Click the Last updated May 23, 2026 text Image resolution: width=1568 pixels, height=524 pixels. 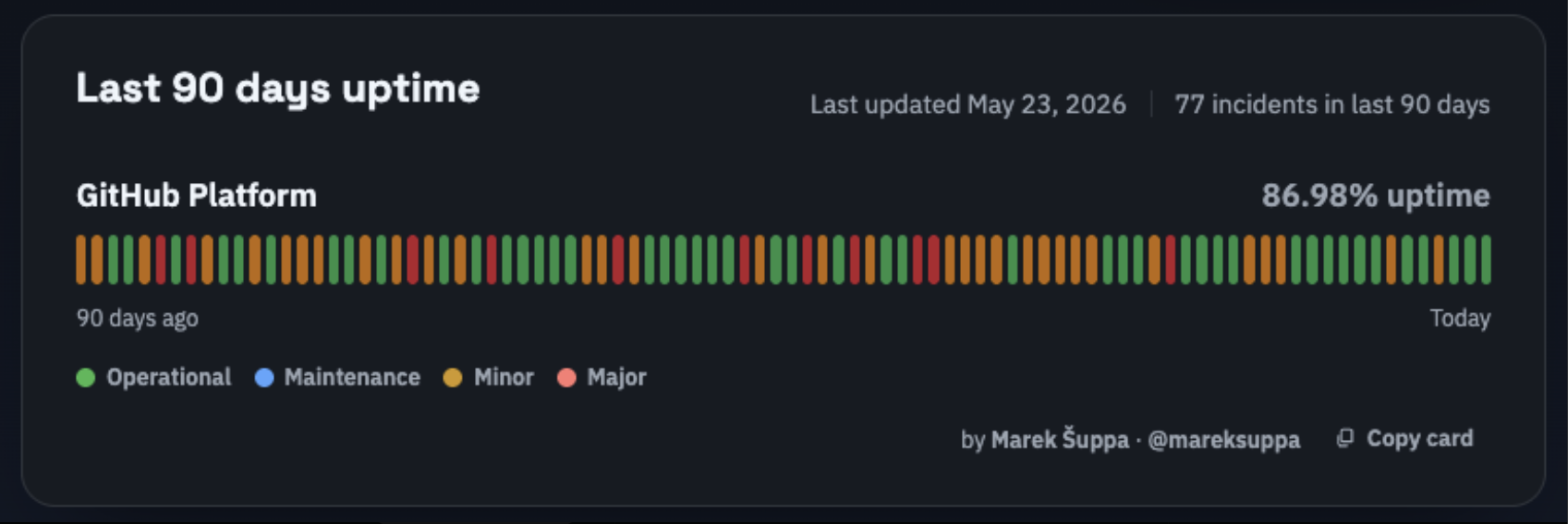point(968,104)
